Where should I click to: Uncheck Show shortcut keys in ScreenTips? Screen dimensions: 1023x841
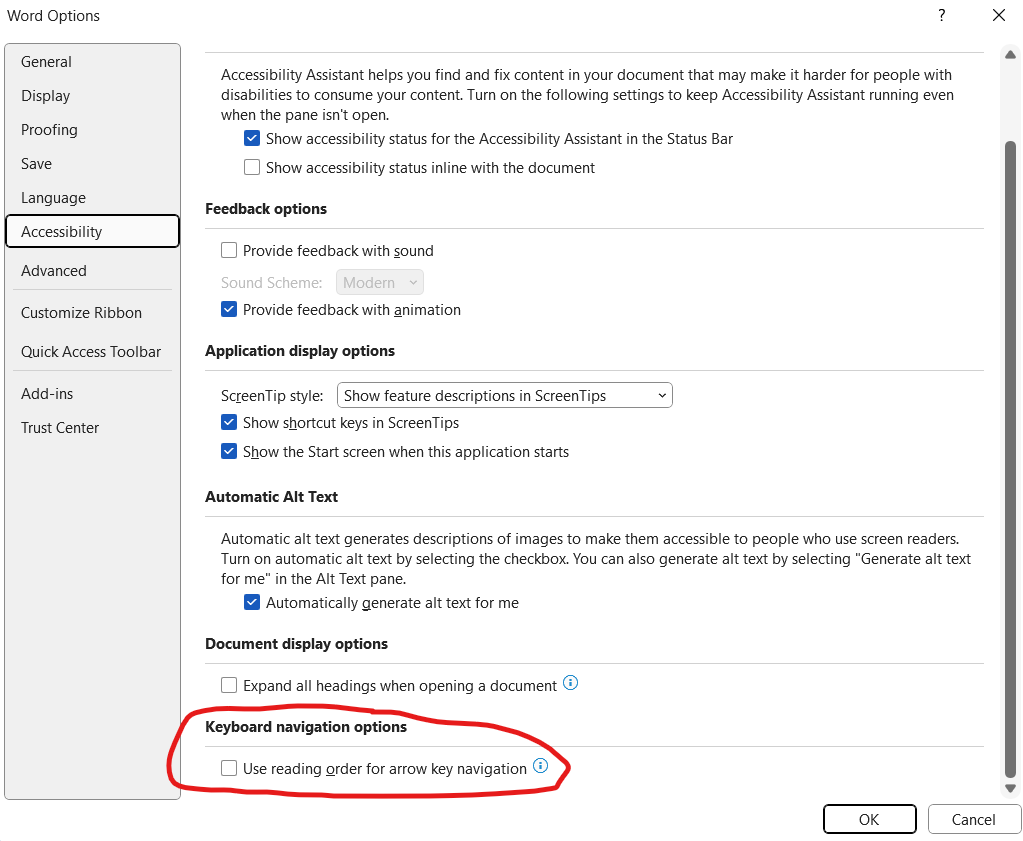(229, 422)
